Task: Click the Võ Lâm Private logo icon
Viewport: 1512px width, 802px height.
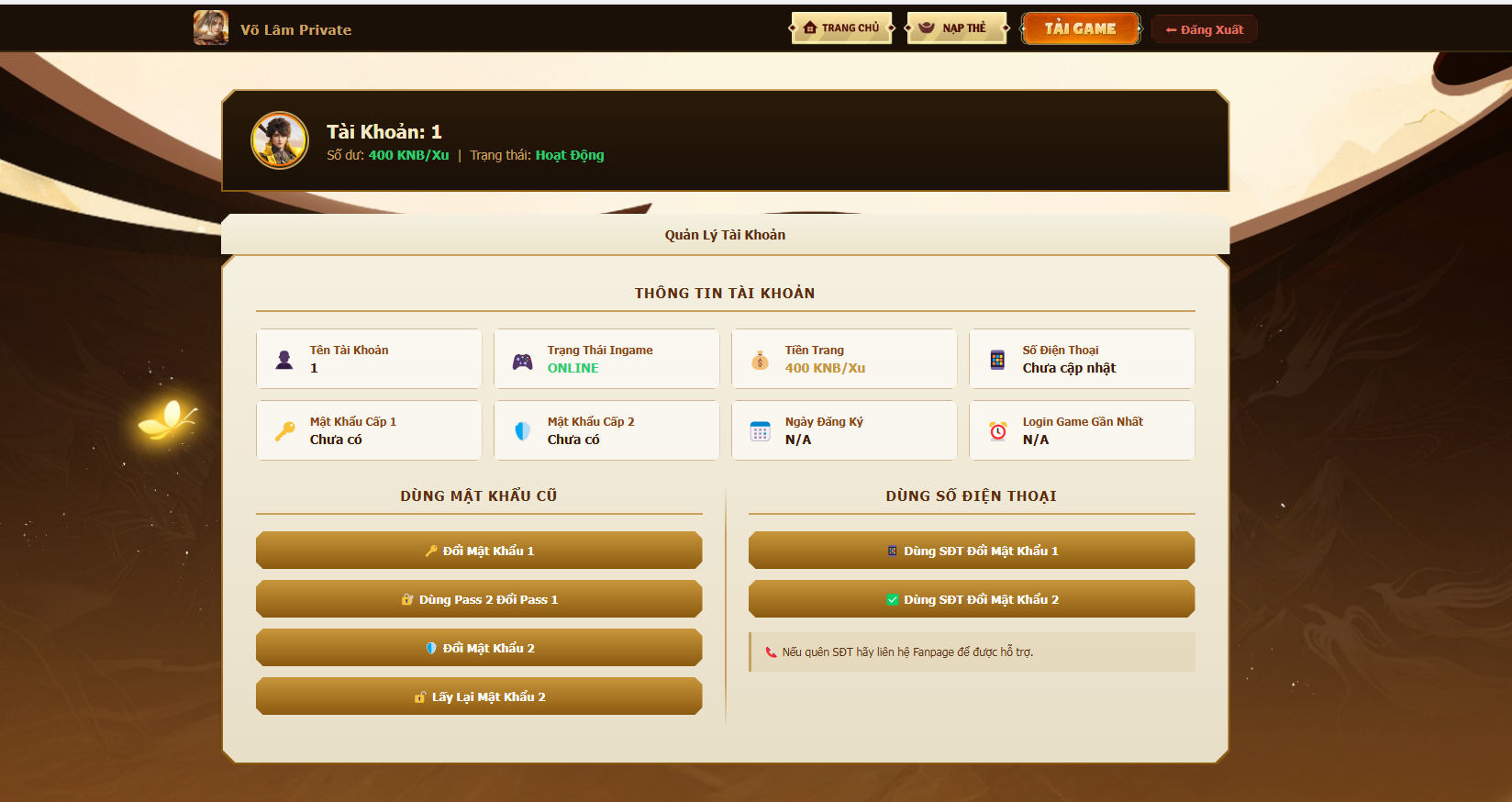Action: point(211,28)
